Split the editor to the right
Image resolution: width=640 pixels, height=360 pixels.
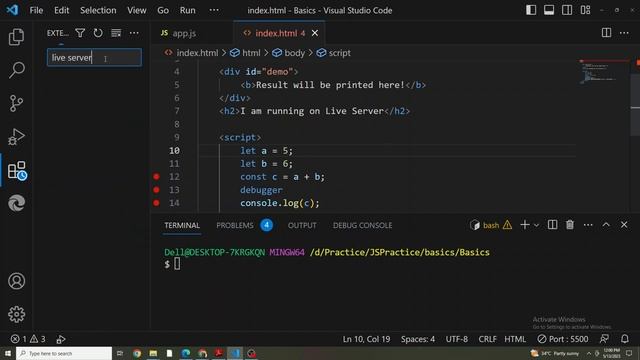point(606,33)
